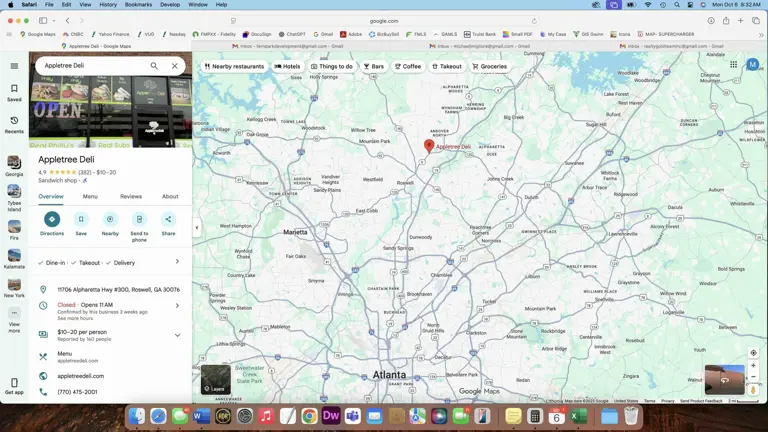Expand the $10–20 per person price details

click(177, 335)
